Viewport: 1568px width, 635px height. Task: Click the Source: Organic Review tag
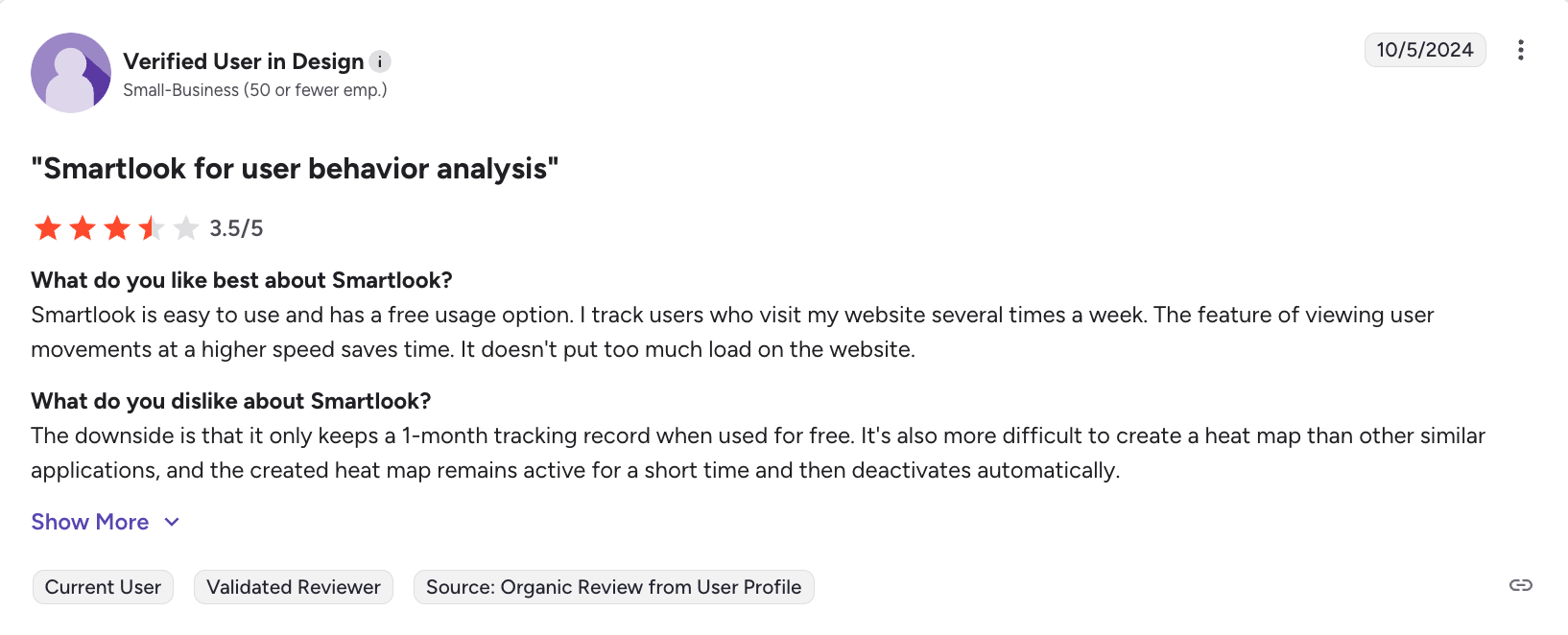(613, 587)
